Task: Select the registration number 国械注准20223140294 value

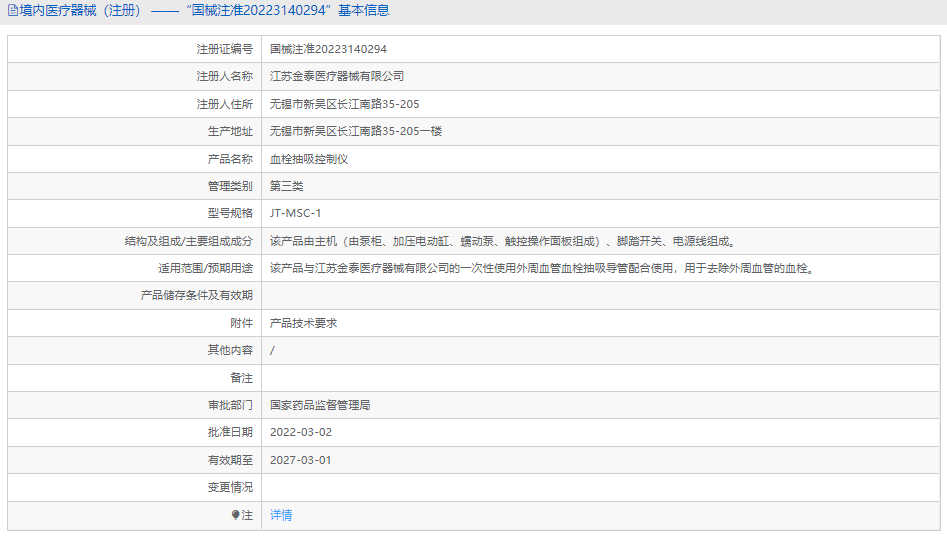Action: tap(328, 49)
